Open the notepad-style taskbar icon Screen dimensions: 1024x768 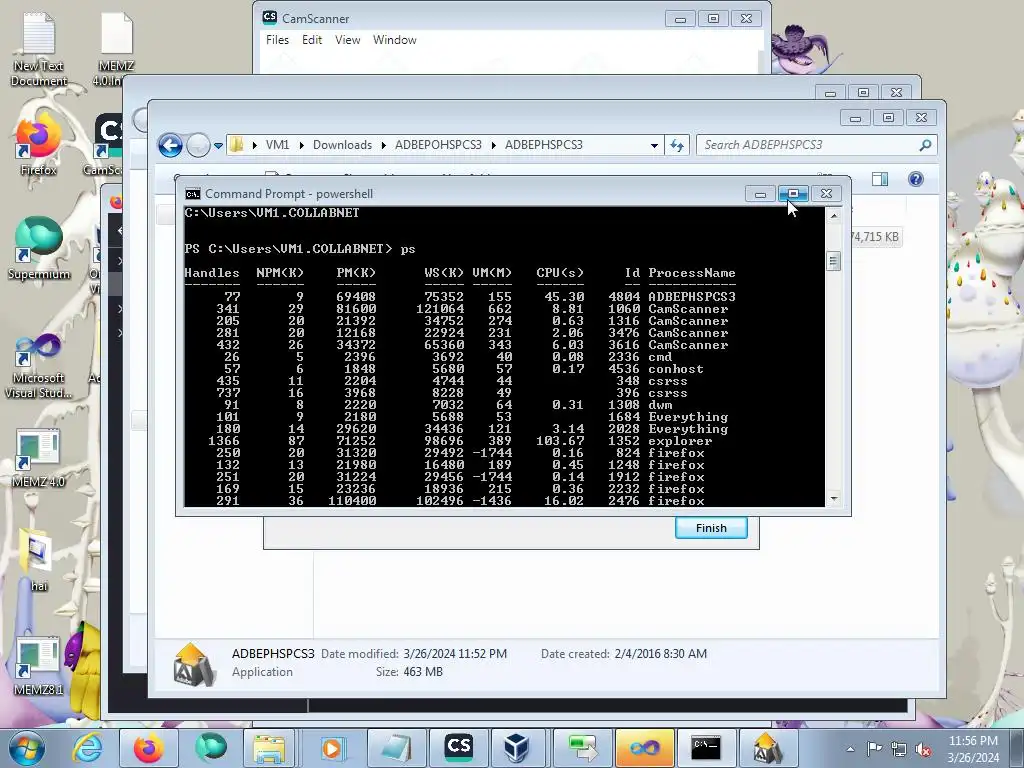pyautogui.click(x=396, y=748)
